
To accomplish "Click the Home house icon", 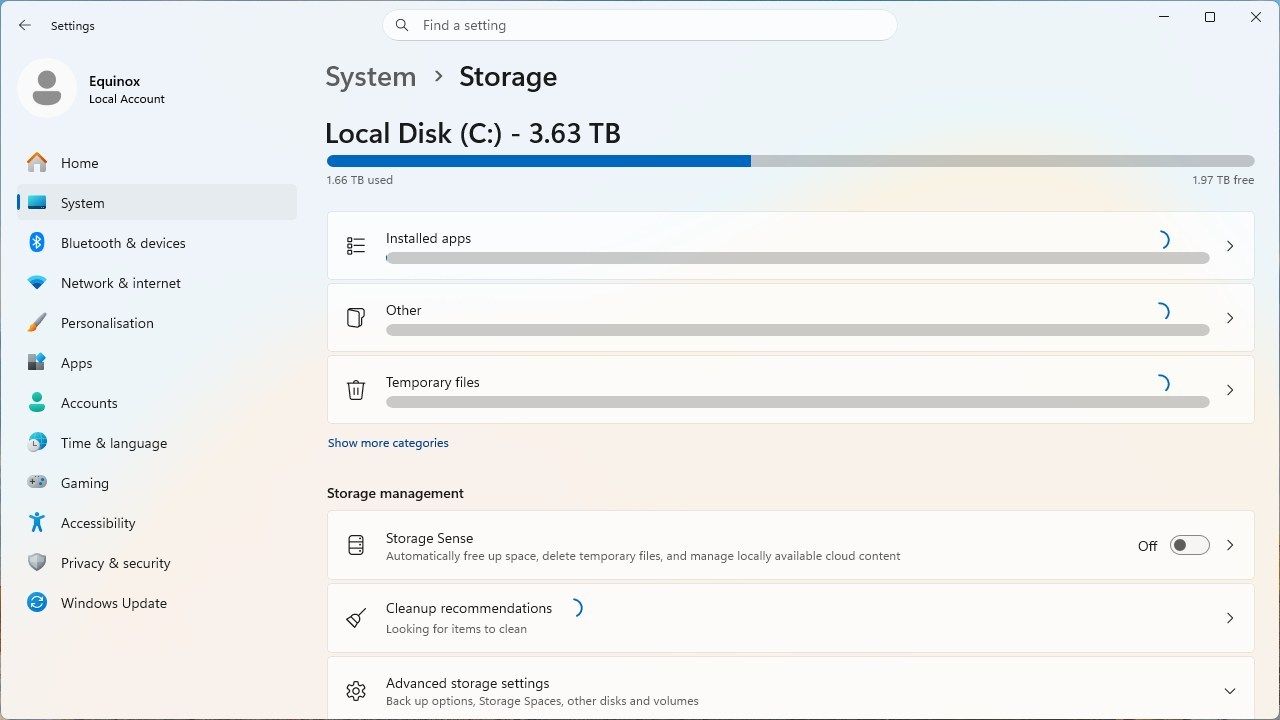I will coord(37,163).
